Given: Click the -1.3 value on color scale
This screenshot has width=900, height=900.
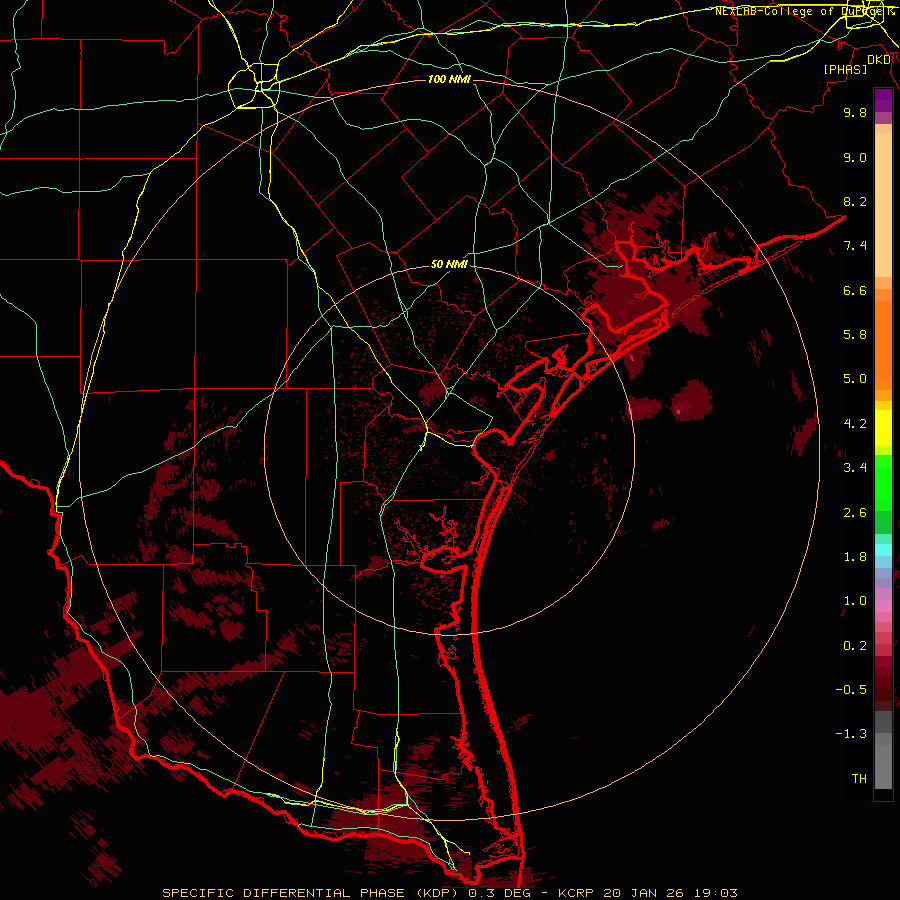Looking at the screenshot, I should [x=851, y=734].
